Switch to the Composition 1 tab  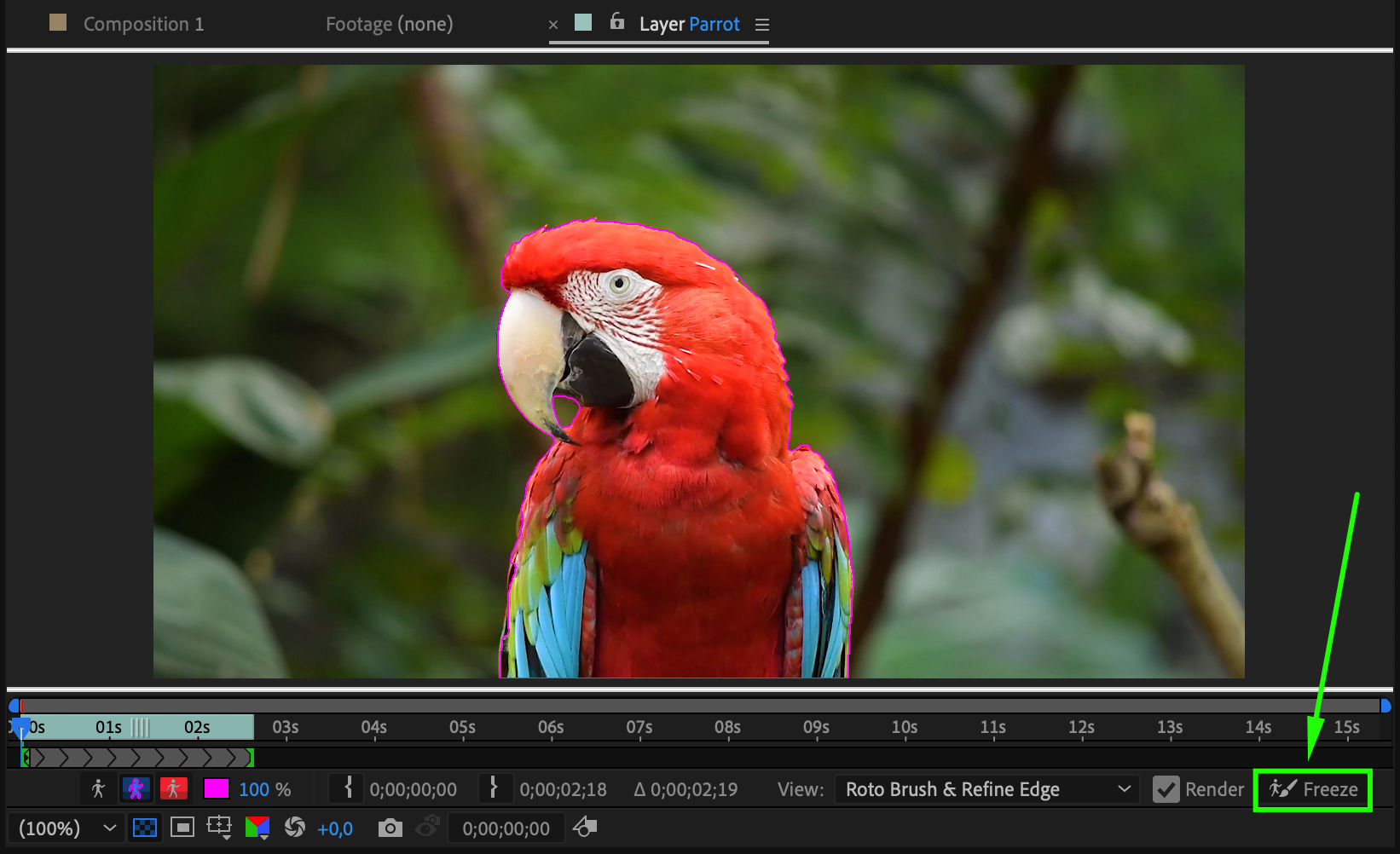point(143,24)
